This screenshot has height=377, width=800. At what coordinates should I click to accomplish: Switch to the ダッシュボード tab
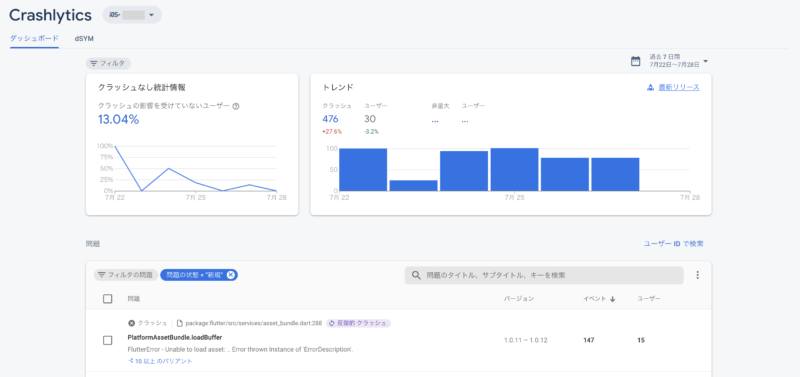(34, 38)
